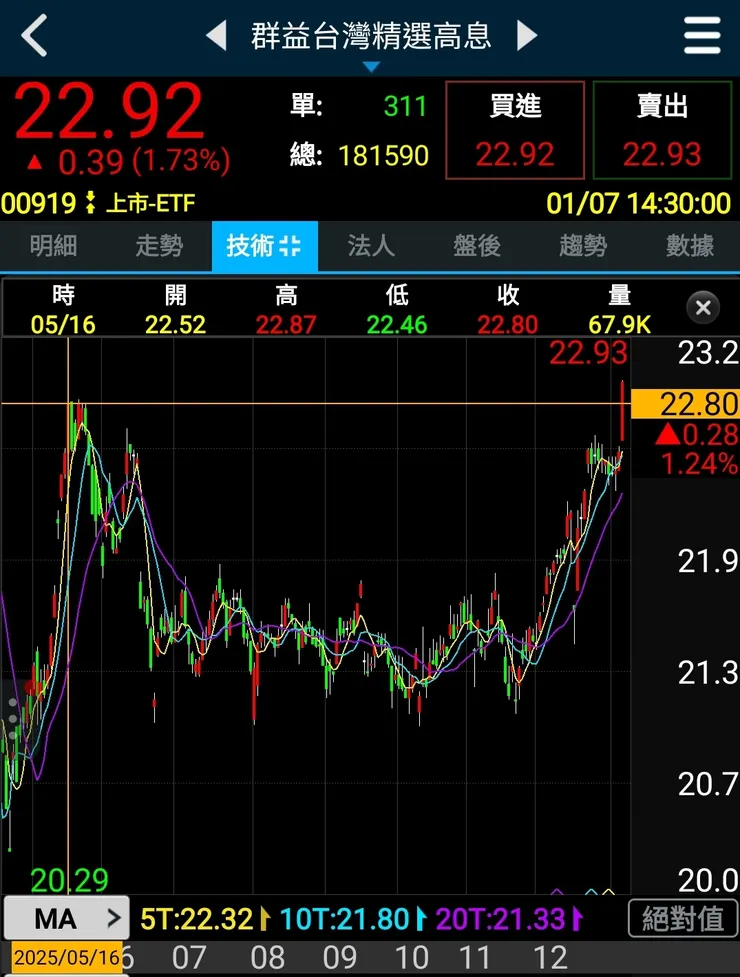Tap the 22.80 crosshair price label

tap(685, 404)
